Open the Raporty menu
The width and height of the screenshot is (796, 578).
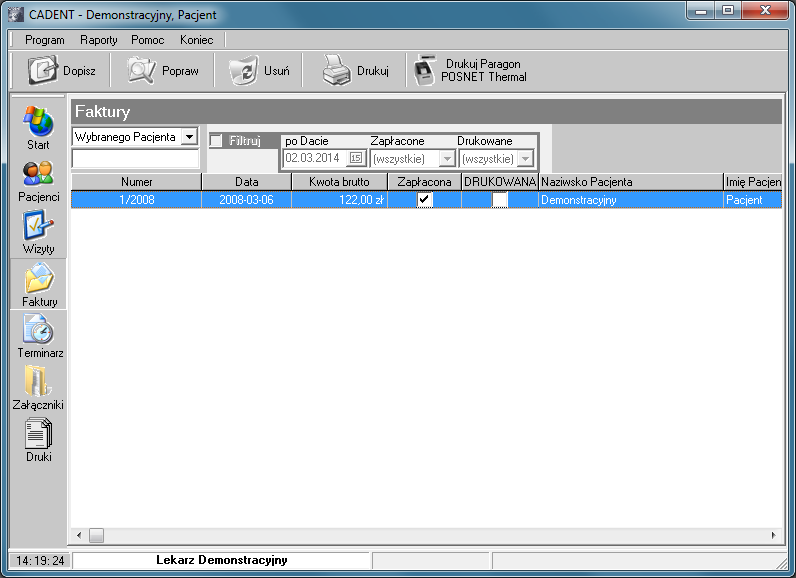[99, 40]
